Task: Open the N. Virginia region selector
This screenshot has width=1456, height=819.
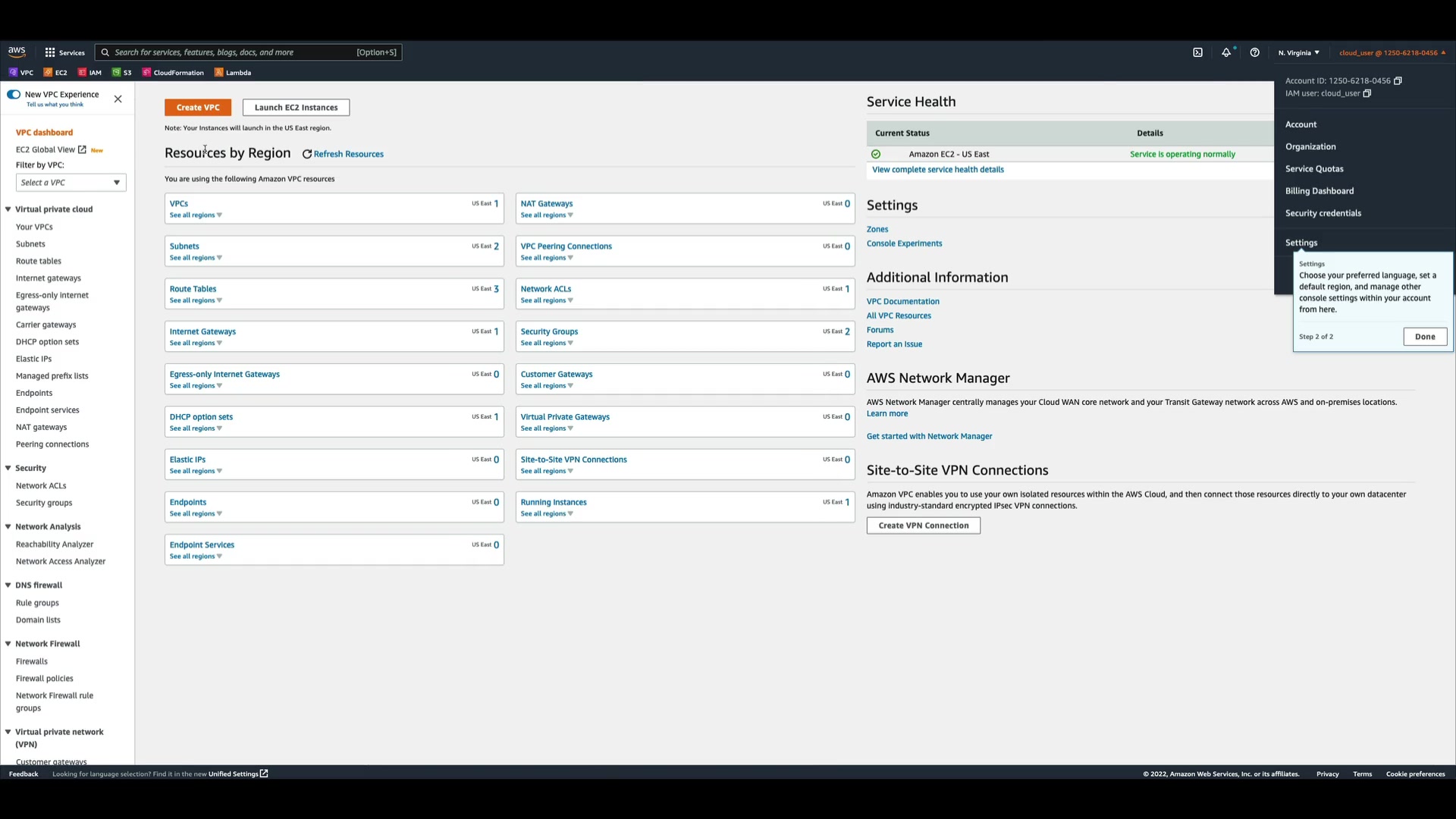Action: 1298,52
